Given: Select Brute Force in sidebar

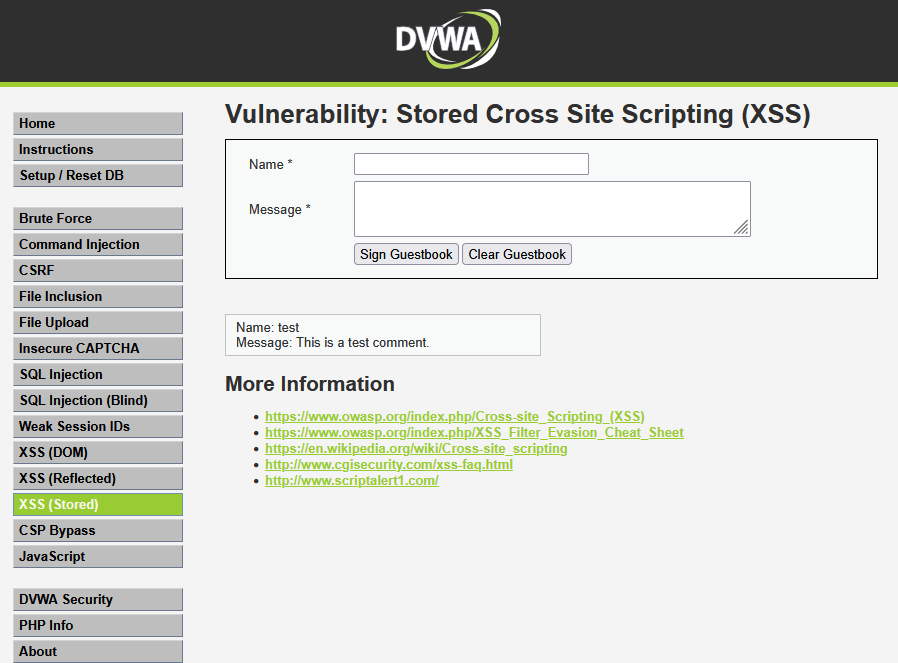Looking at the screenshot, I should pyautogui.click(x=98, y=219).
